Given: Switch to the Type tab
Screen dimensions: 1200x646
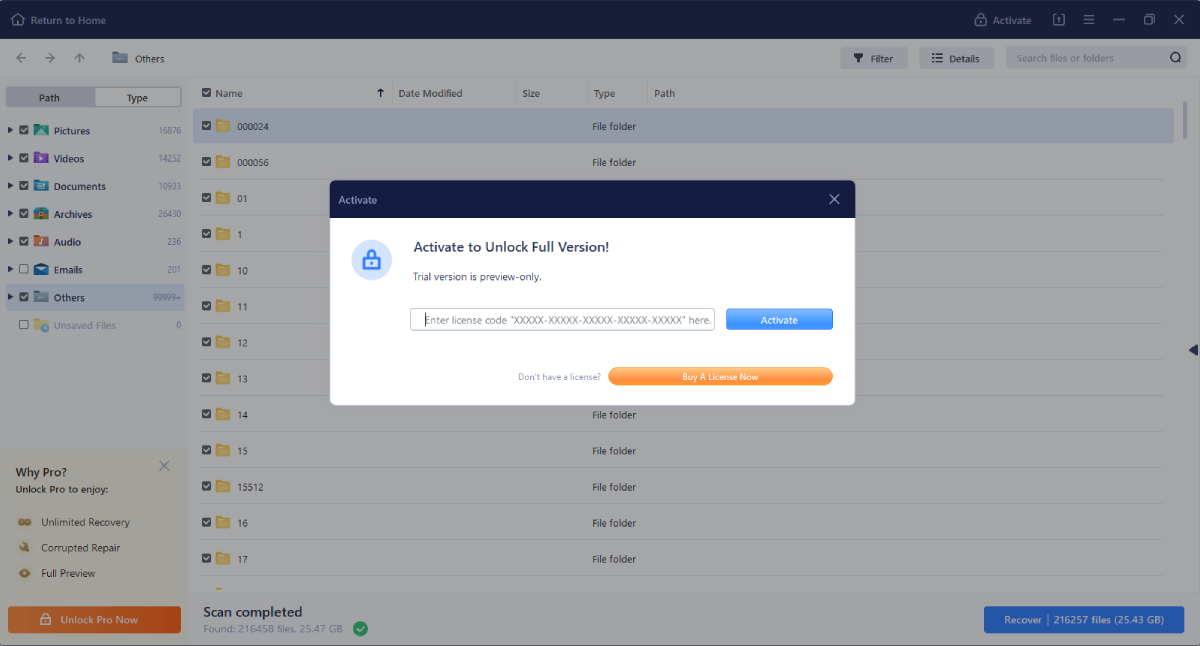Looking at the screenshot, I should coord(138,97).
